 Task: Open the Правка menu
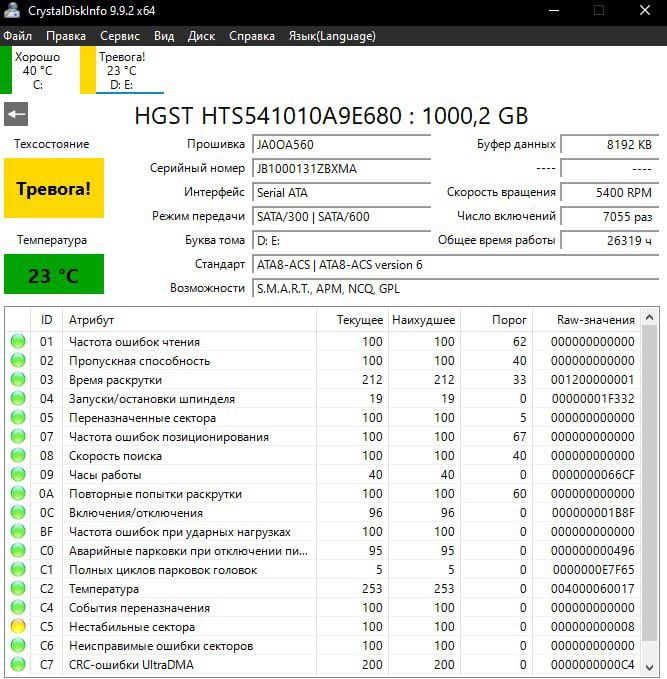[x=66, y=36]
